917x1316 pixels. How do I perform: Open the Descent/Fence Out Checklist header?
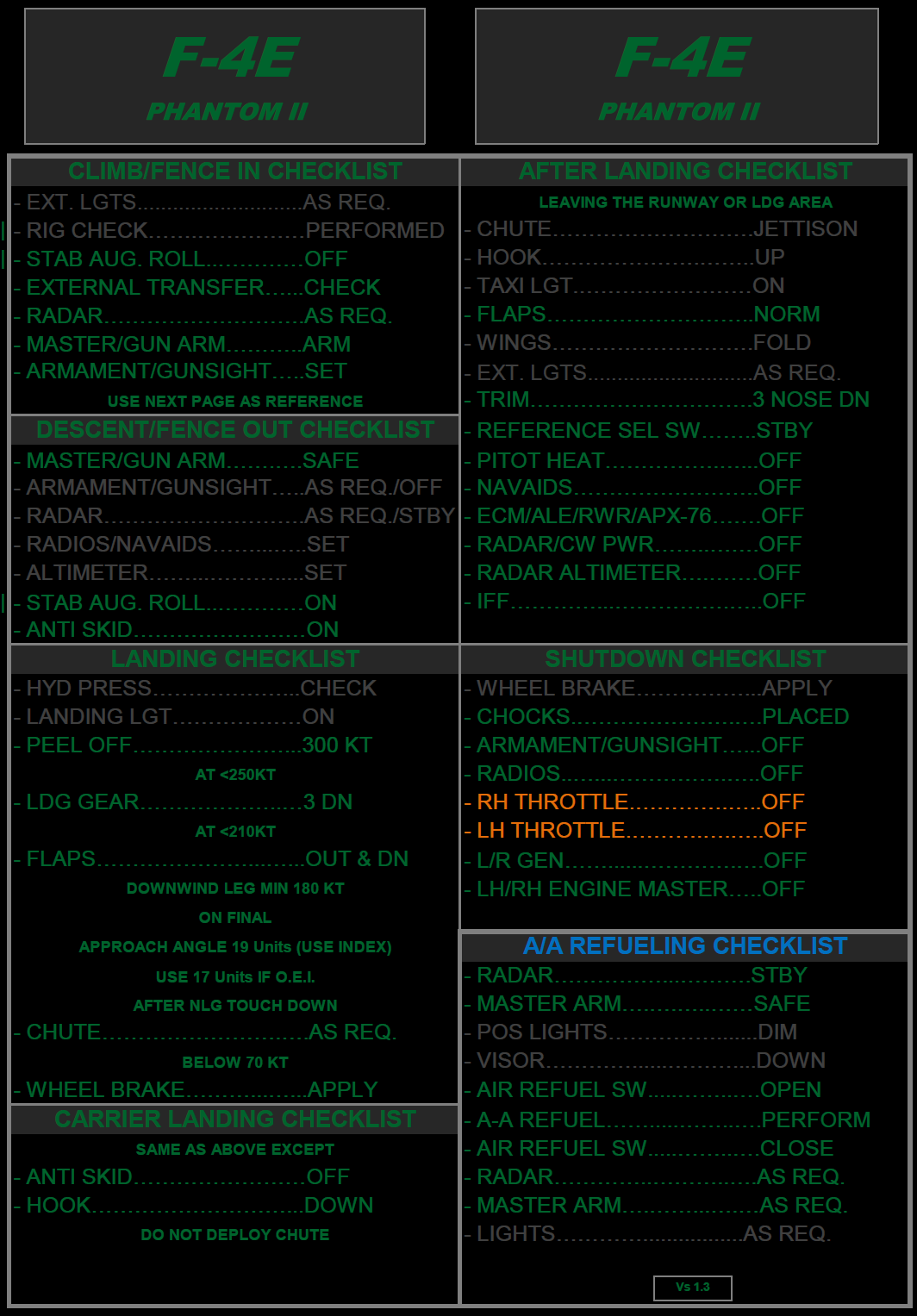tap(234, 430)
